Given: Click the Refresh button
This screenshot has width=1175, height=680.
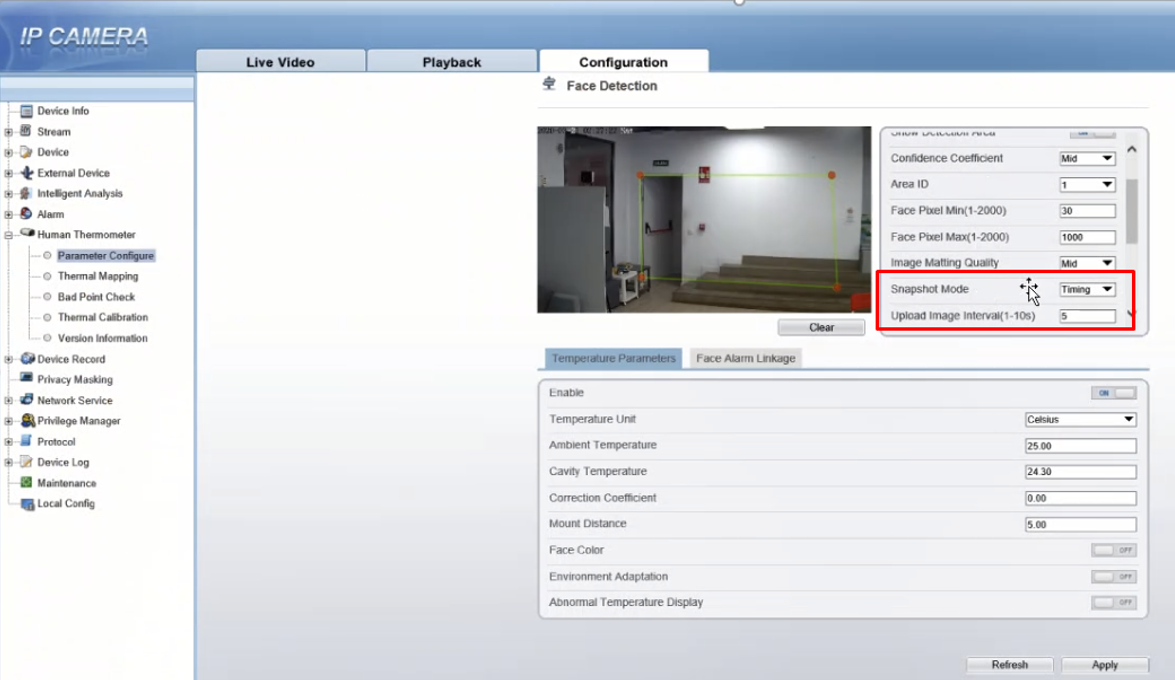Looking at the screenshot, I should pyautogui.click(x=1009, y=665).
